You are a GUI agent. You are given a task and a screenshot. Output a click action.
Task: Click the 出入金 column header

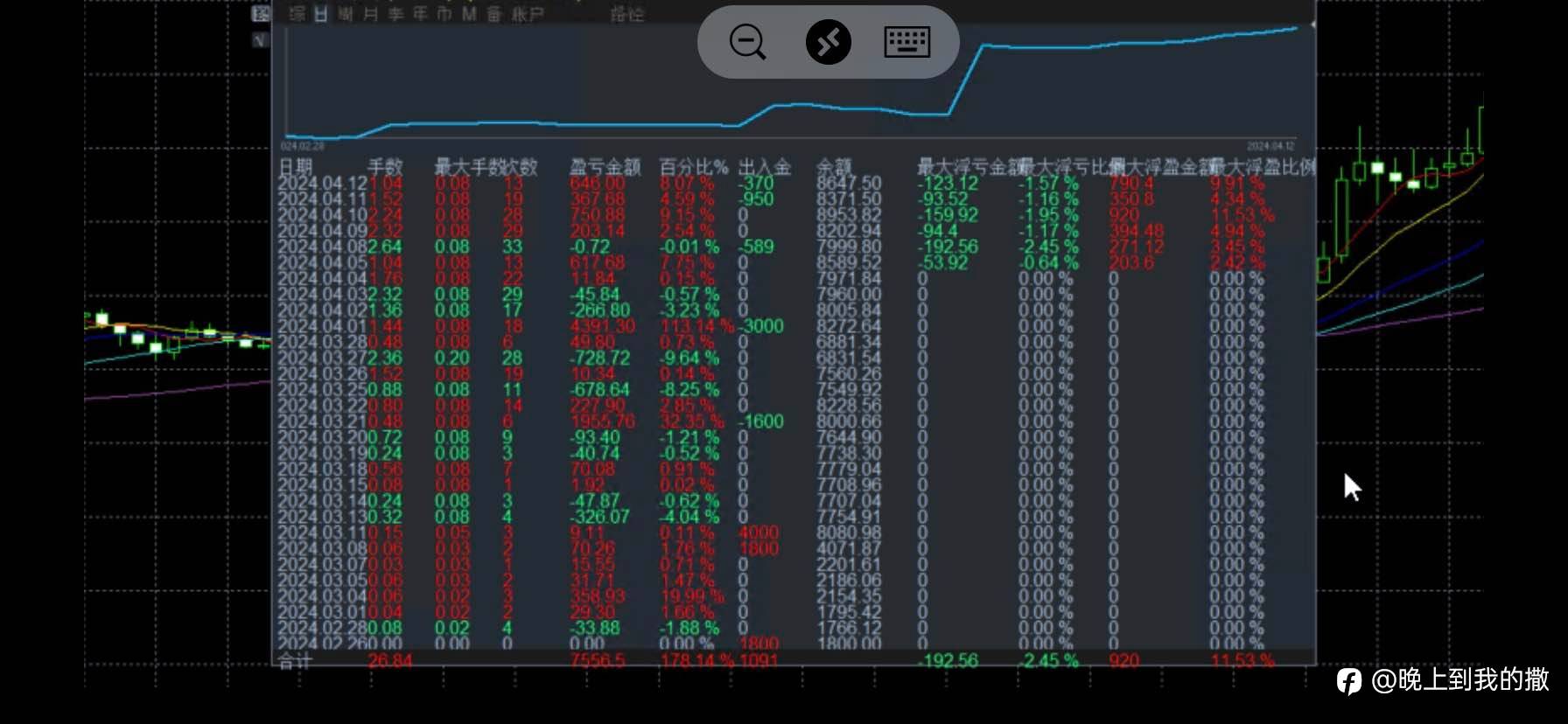tap(764, 166)
